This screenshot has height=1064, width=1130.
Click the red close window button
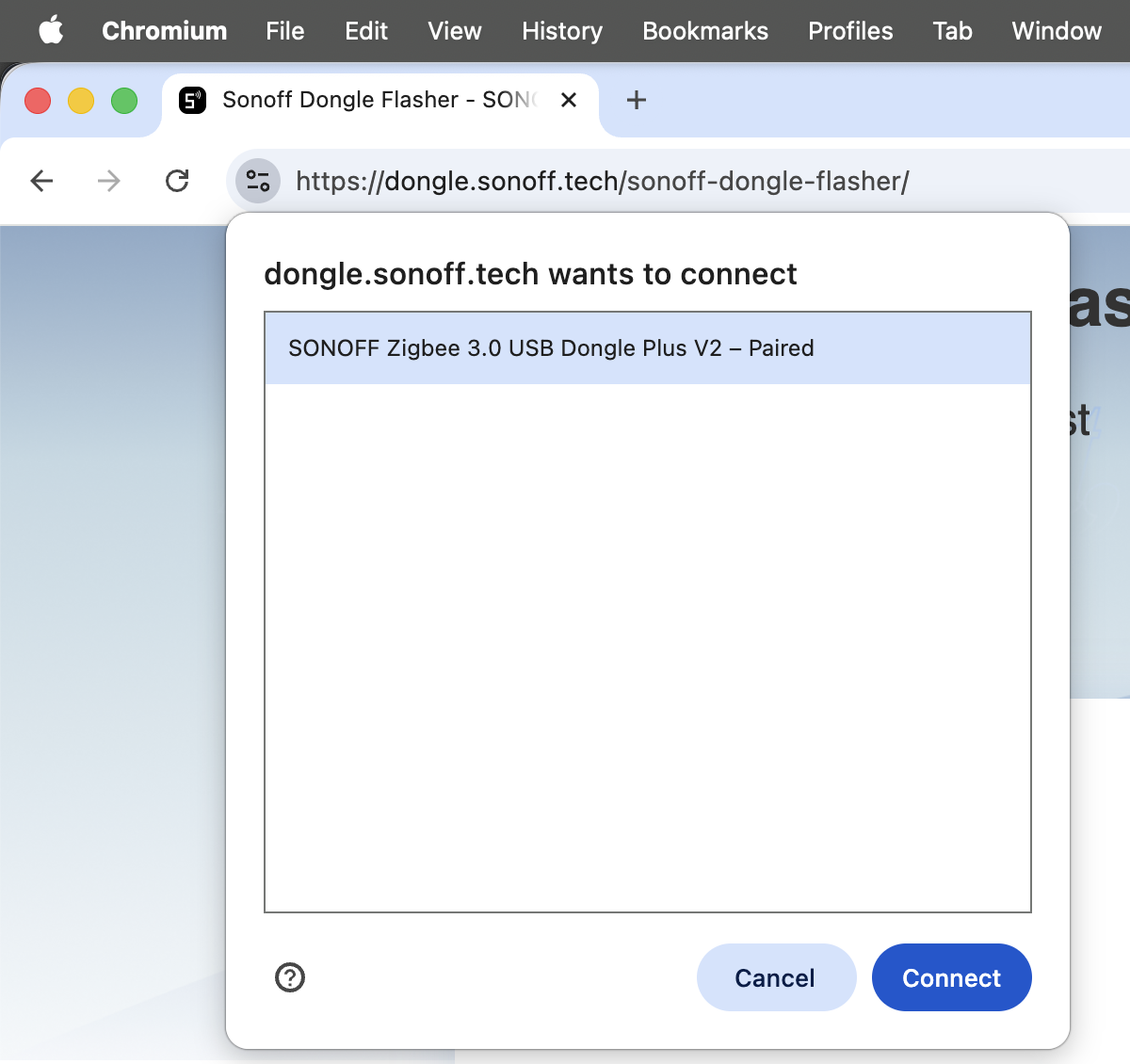tap(38, 100)
